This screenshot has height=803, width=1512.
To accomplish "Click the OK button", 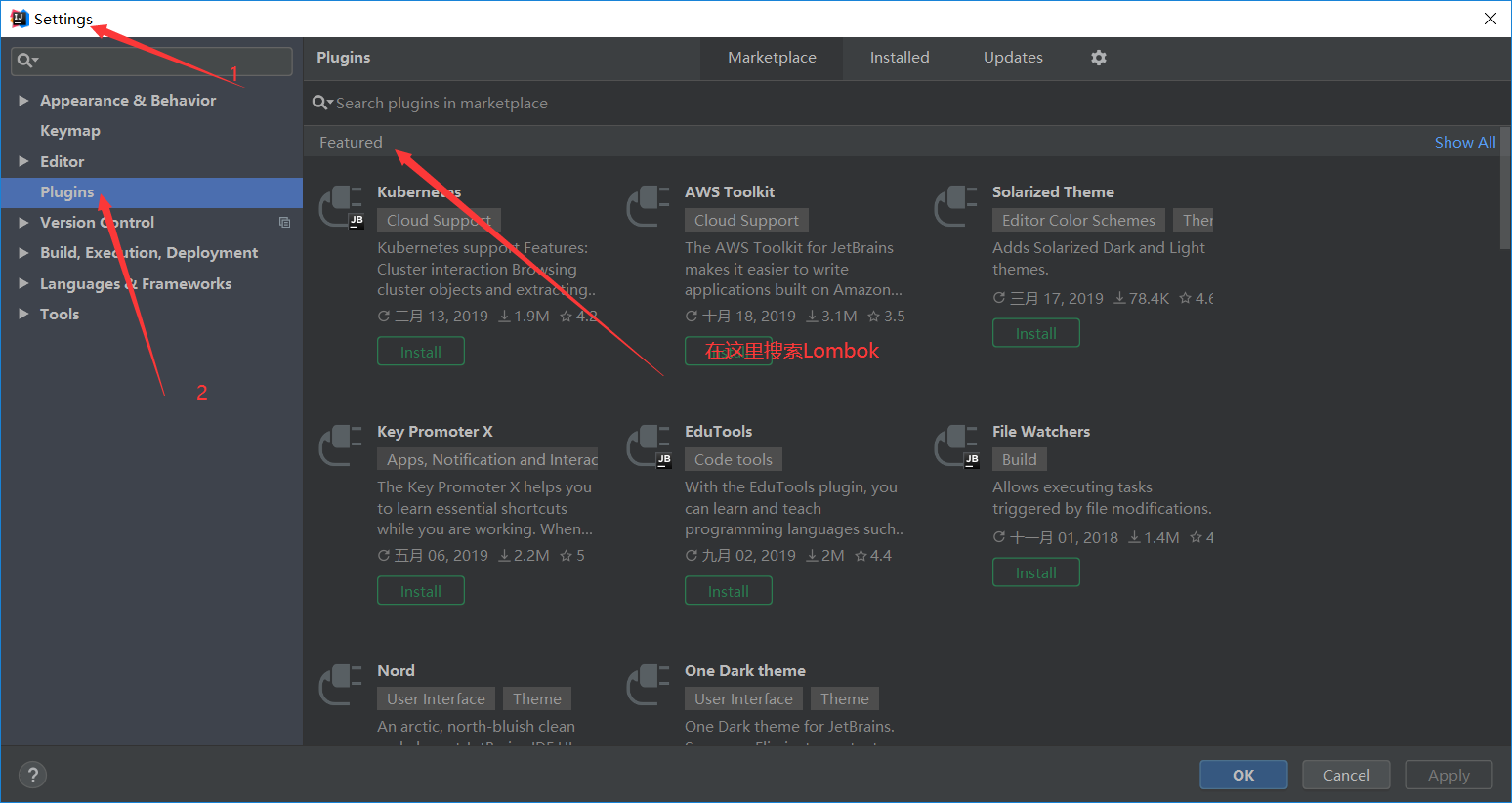I will (x=1243, y=775).
